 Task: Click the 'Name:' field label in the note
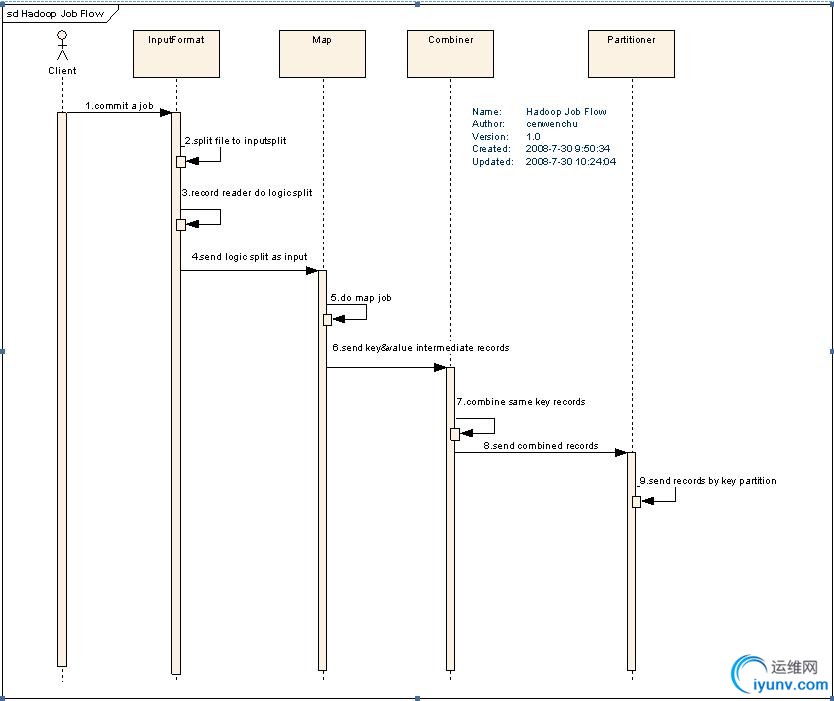[x=487, y=111]
